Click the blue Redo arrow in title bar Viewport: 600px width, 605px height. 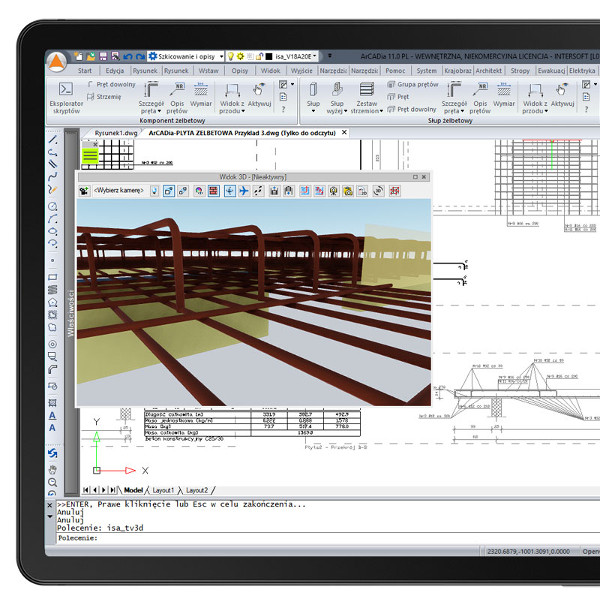pyautogui.click(x=140, y=57)
